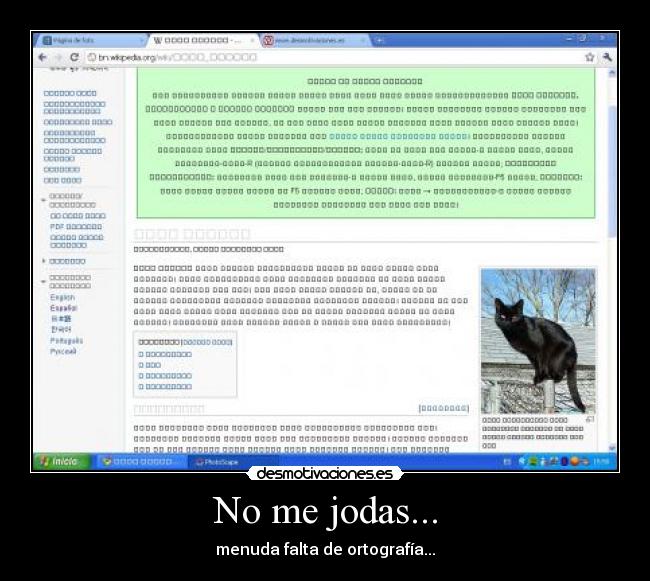The width and height of the screenshot is (650, 581).
Task: Click the browser forward arrow
Action: point(58,57)
